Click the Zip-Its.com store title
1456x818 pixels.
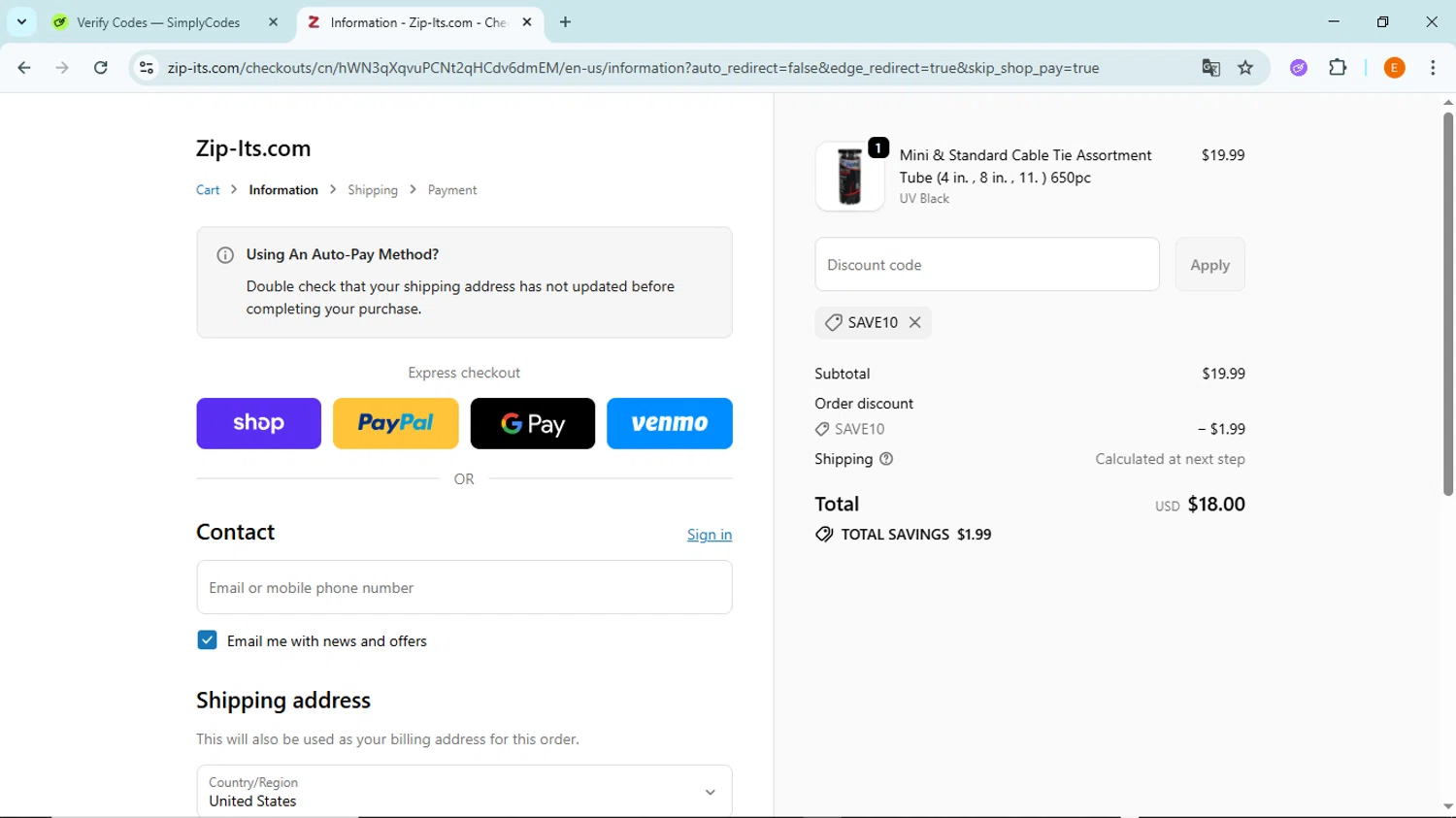click(253, 148)
